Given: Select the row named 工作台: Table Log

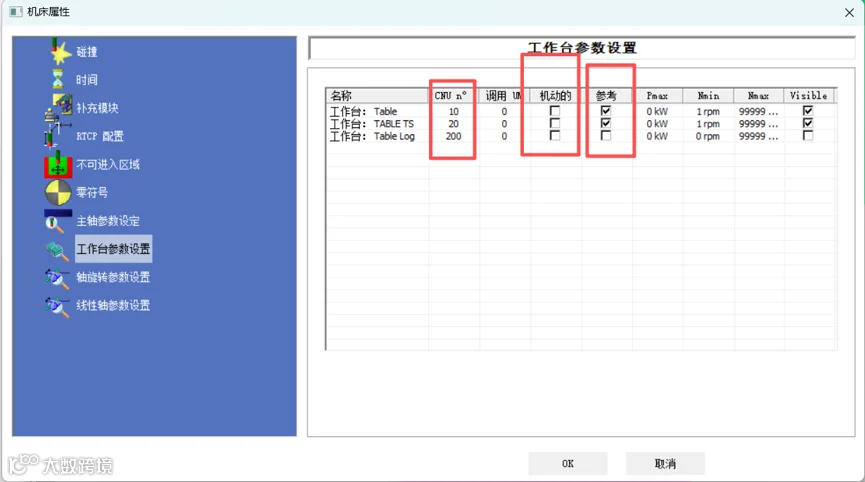Looking at the screenshot, I should (372, 136).
